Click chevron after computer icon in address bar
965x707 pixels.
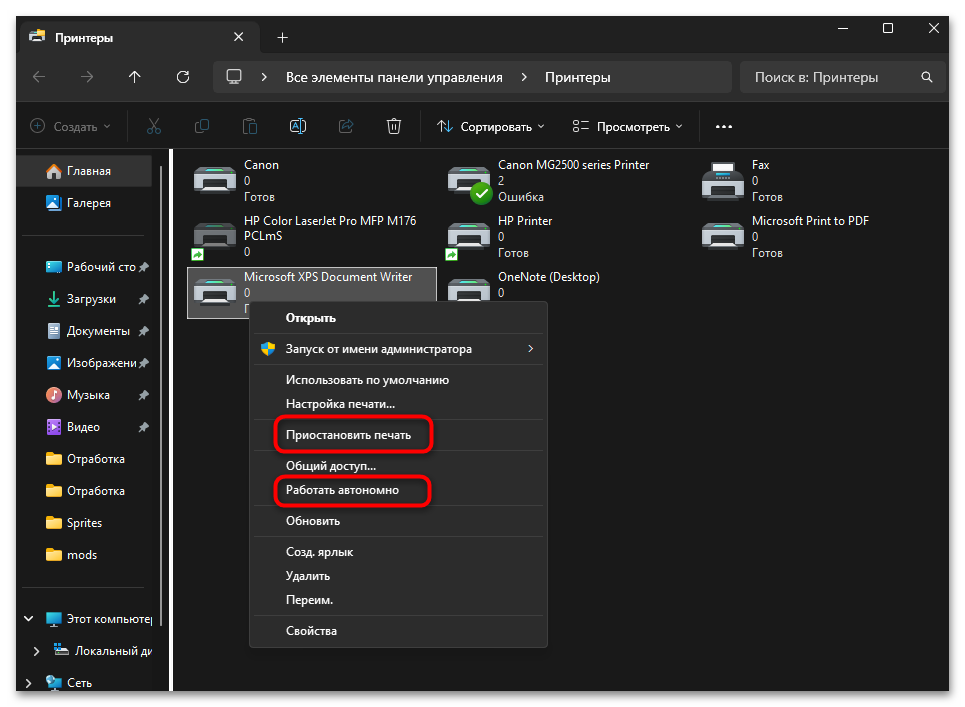pos(264,77)
